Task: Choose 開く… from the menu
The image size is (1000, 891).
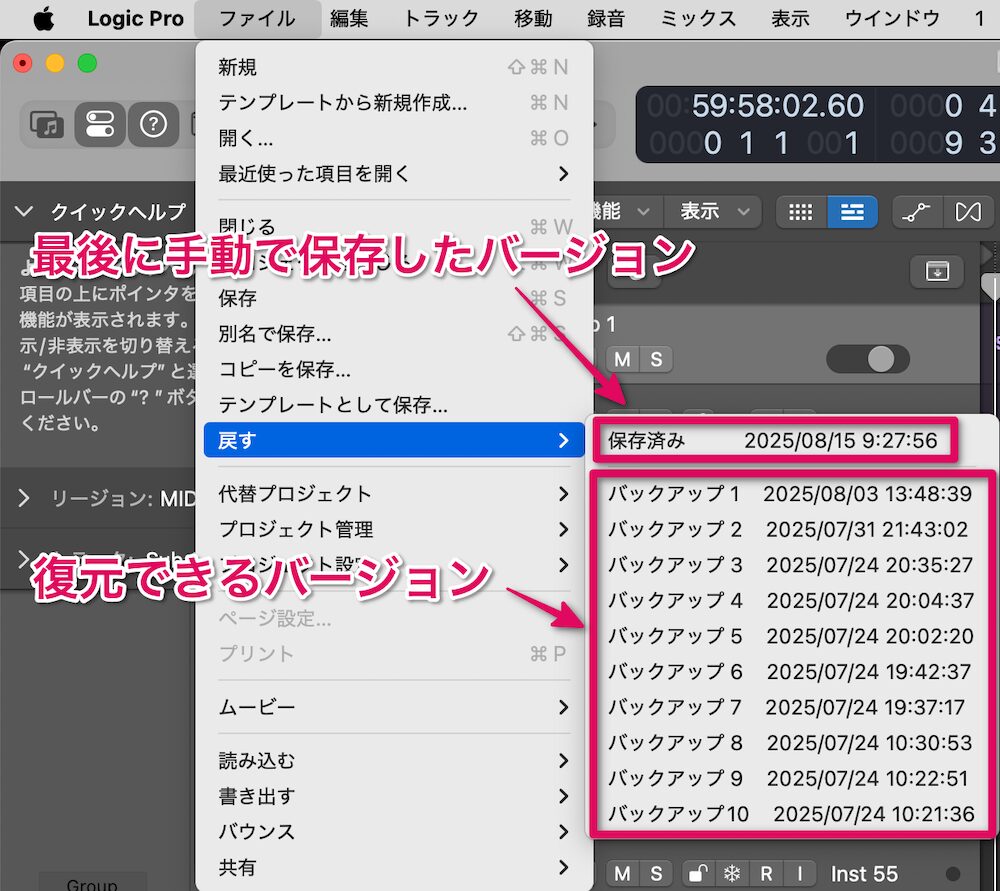Action: tap(394, 138)
